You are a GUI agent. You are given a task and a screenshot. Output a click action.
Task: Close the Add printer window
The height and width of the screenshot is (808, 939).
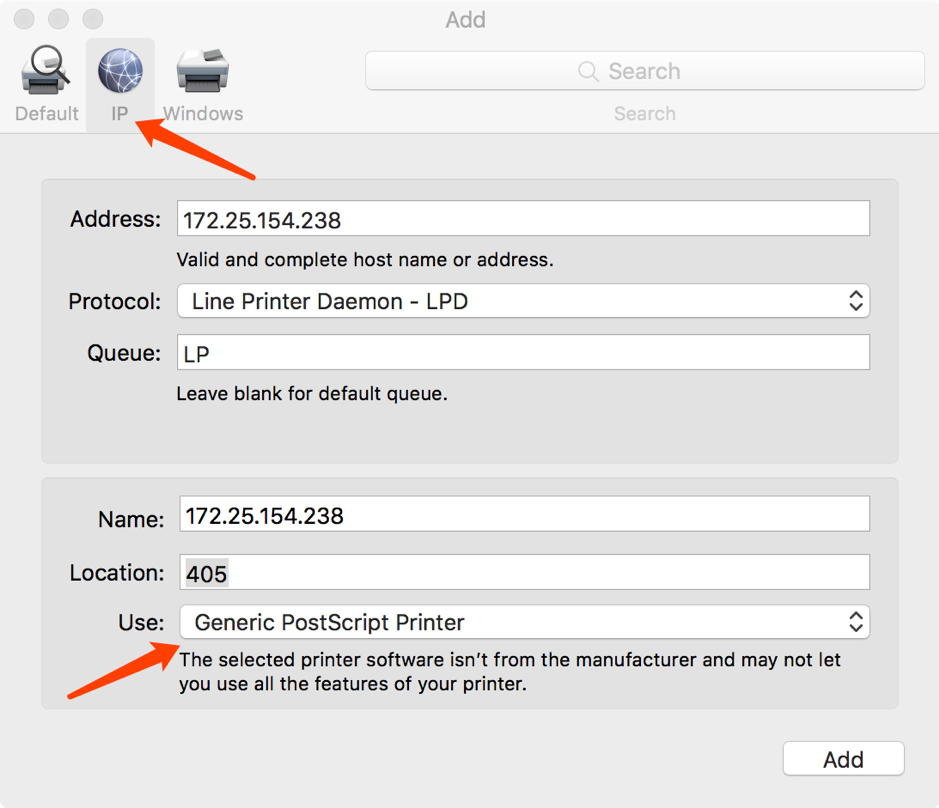[24, 19]
